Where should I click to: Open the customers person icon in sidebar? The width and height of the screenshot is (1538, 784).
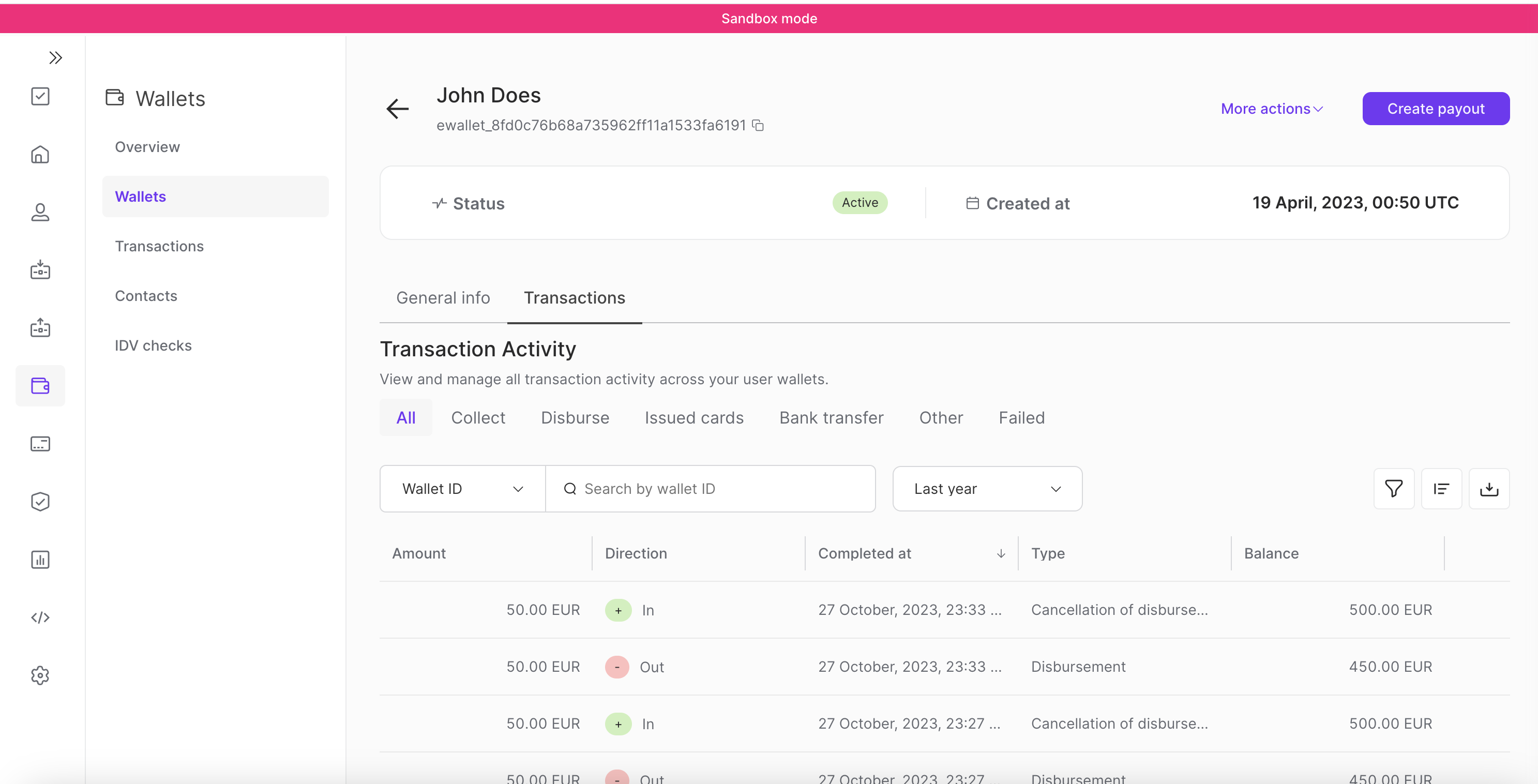(x=40, y=213)
